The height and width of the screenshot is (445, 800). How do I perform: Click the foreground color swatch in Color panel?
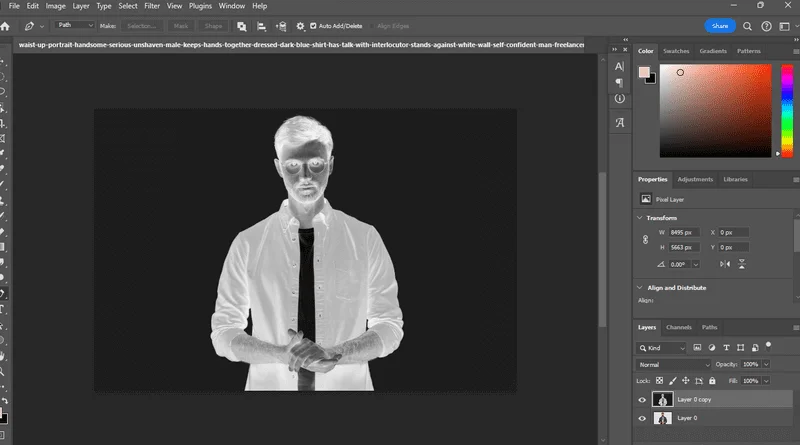644,72
